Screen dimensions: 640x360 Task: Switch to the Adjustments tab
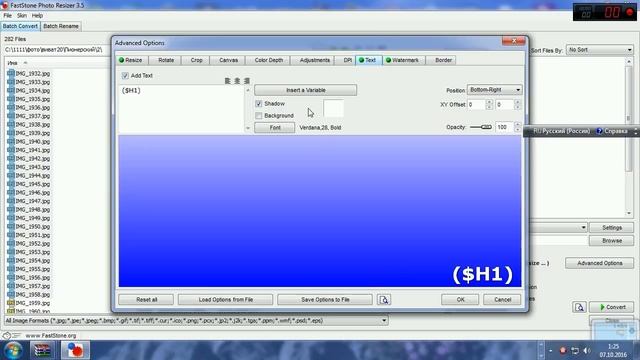click(x=314, y=60)
